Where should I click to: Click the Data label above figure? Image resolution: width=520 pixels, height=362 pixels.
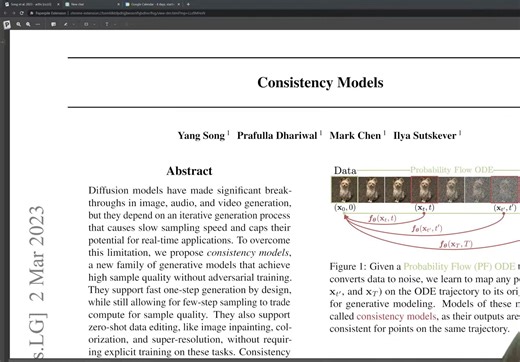345,171
